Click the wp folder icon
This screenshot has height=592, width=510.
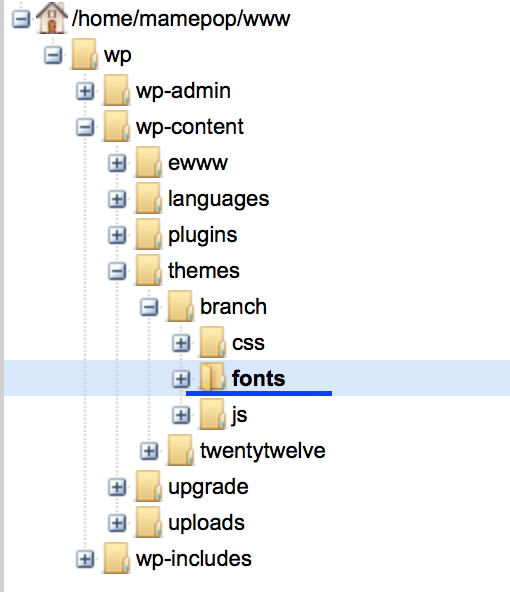click(x=85, y=54)
